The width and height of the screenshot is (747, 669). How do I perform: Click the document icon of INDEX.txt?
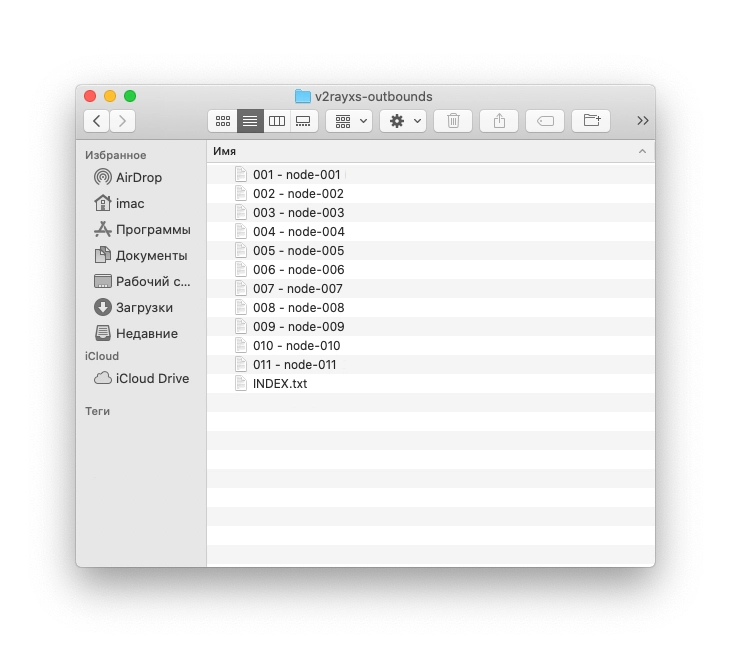241,384
